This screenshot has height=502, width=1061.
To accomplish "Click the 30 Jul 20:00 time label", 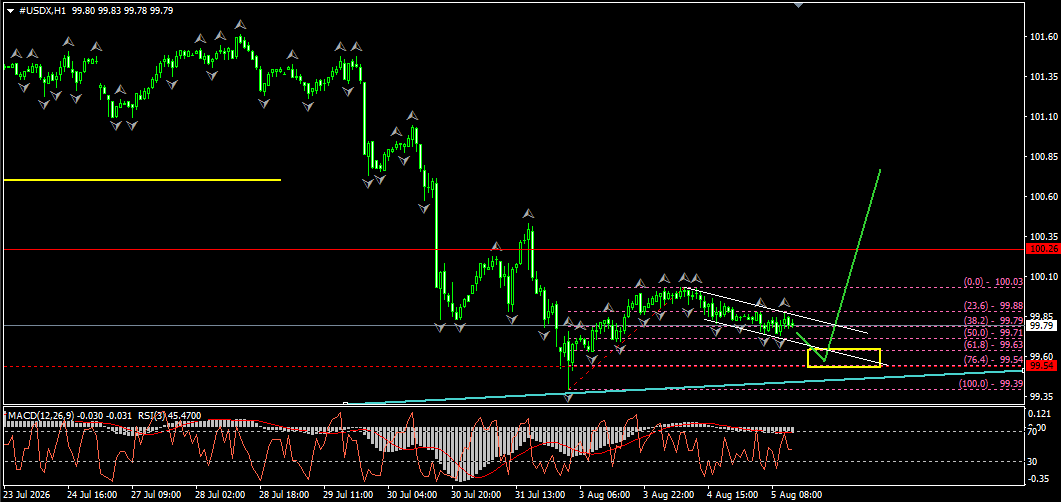I will pyautogui.click(x=474, y=495).
